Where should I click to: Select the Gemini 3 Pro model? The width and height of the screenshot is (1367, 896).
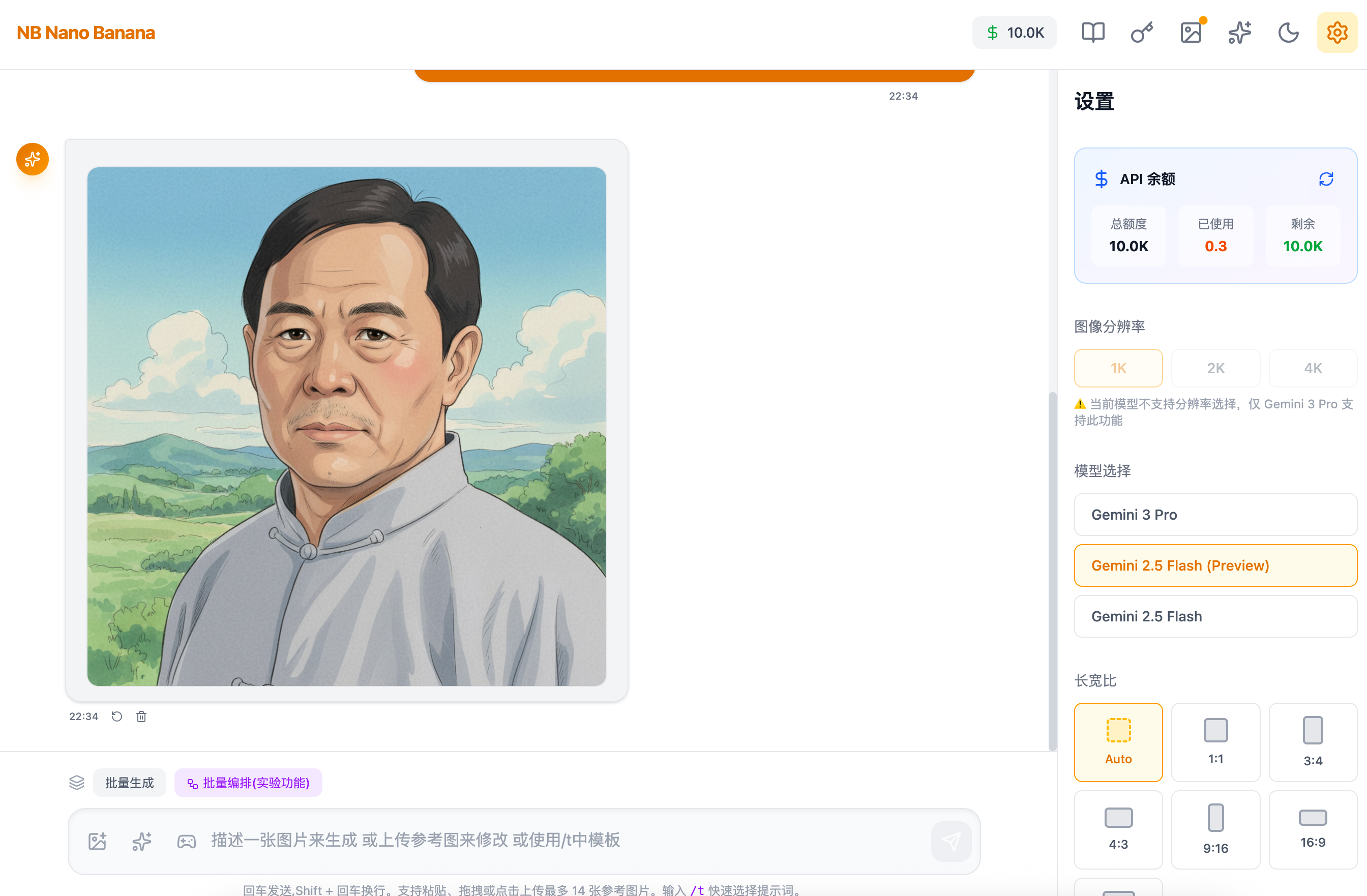(1215, 515)
